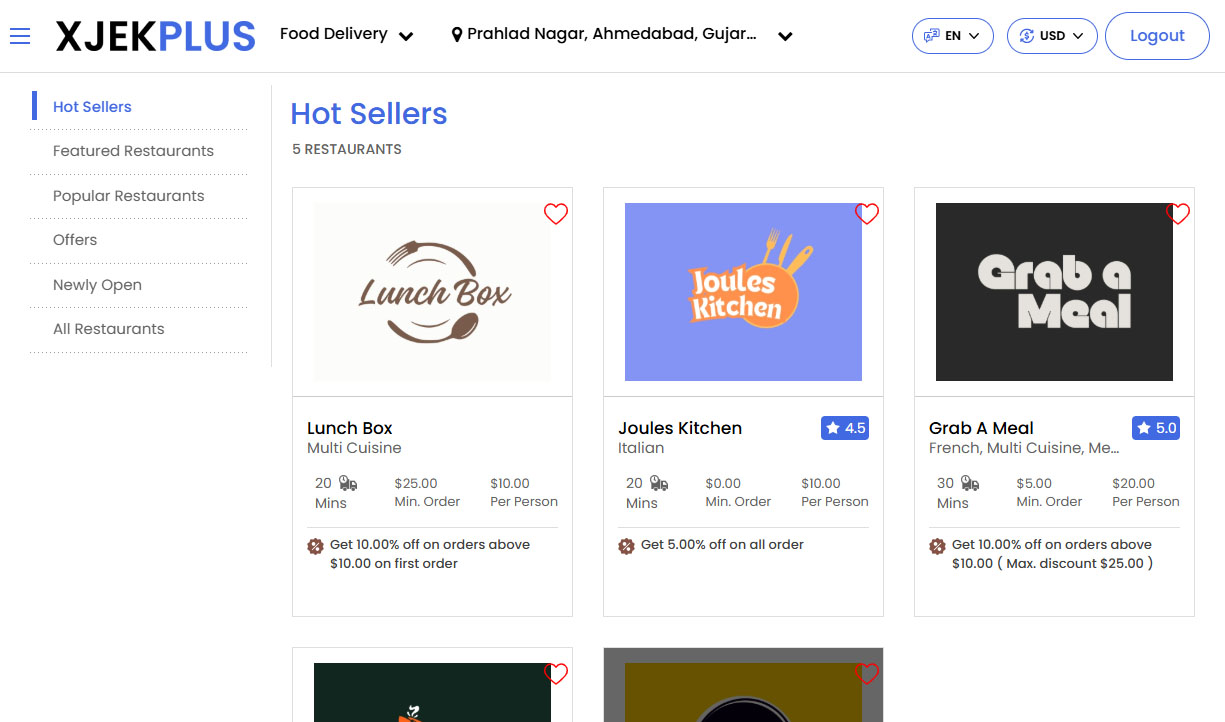
Task: Click the XJEKPLUS logo
Action: point(155,35)
